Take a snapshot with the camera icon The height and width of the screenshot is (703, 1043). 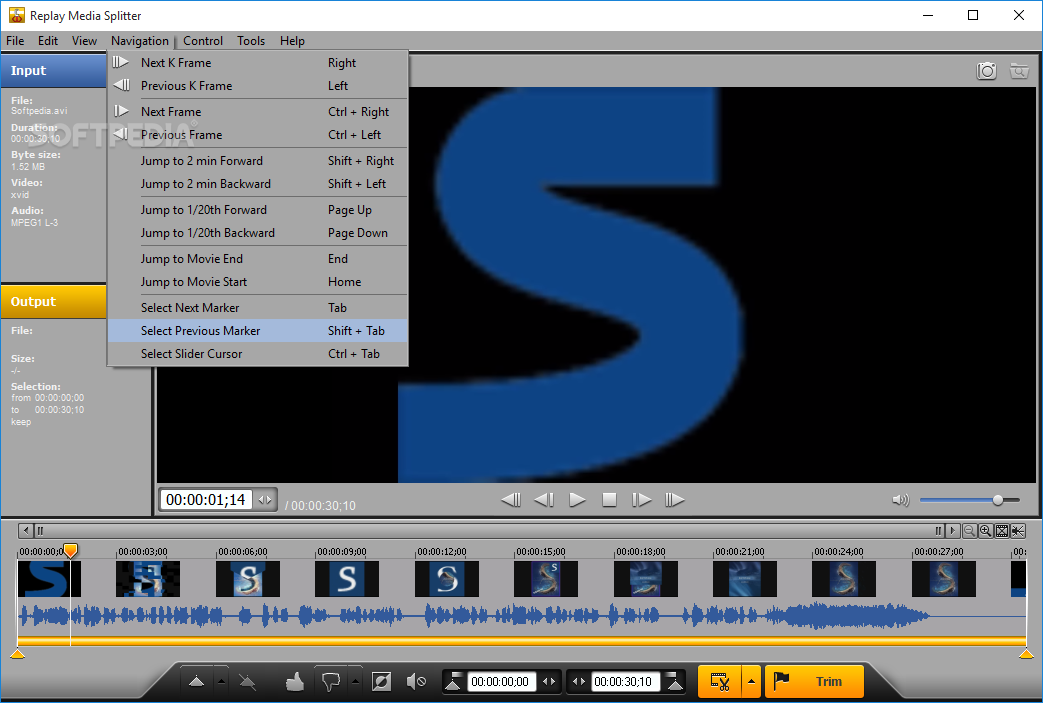tap(986, 70)
